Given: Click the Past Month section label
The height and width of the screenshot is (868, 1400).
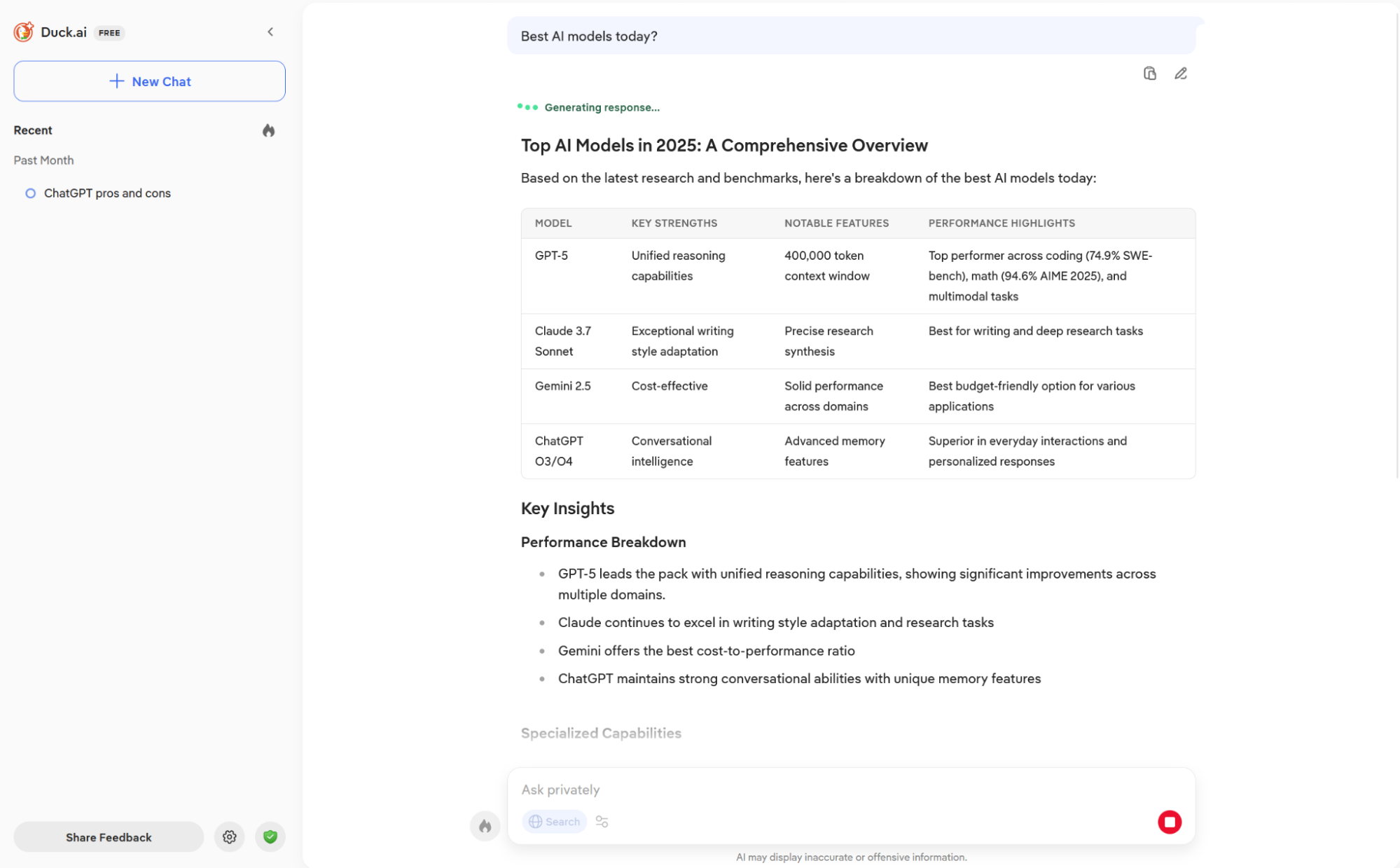Looking at the screenshot, I should [x=43, y=160].
